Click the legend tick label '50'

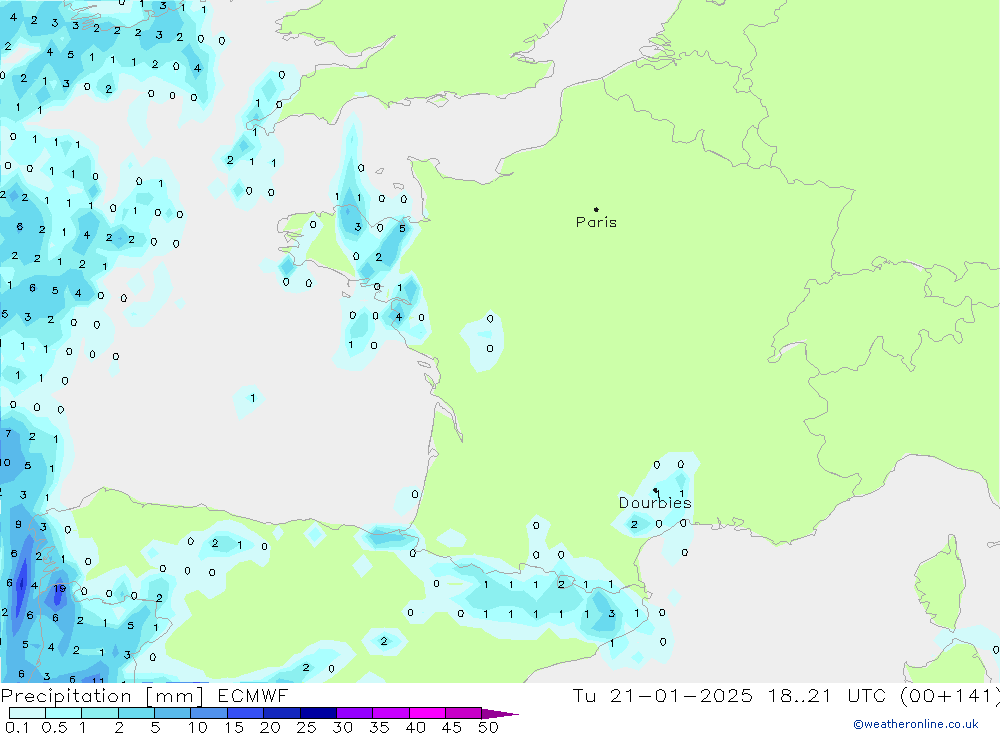pyautogui.click(x=487, y=727)
